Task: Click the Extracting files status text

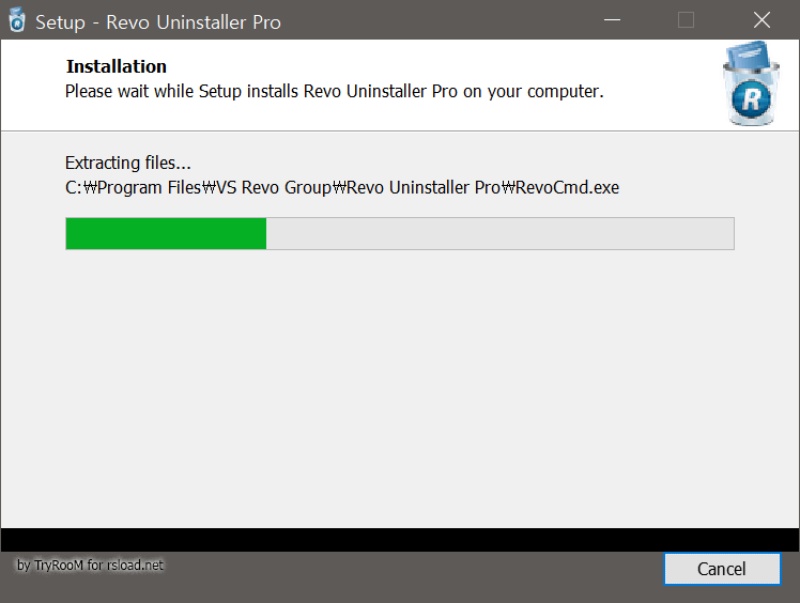Action: pyautogui.click(x=128, y=162)
